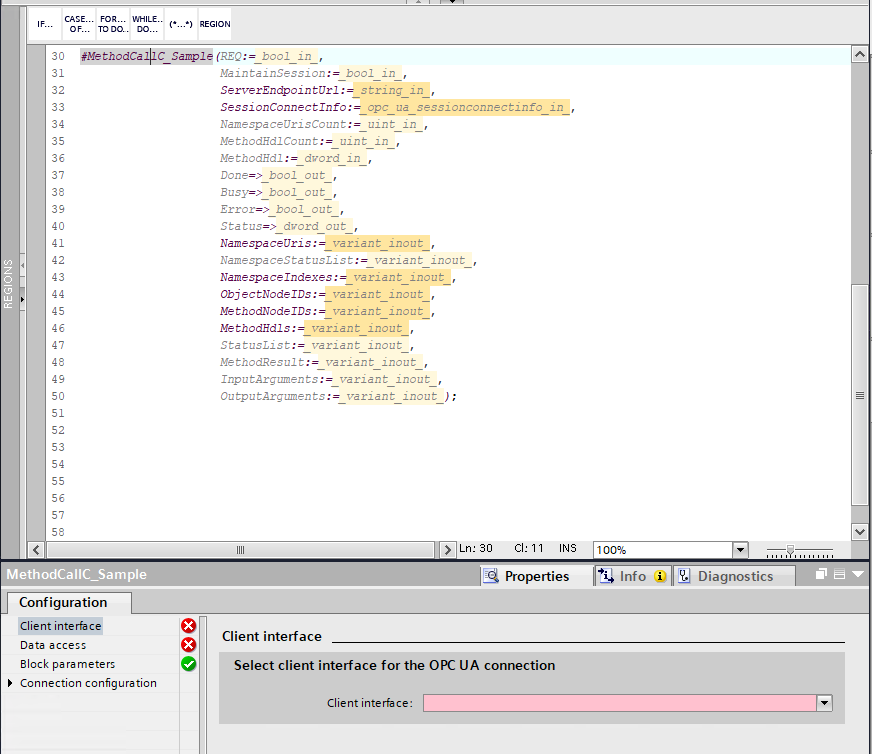Viewport: 872px width, 754px height.
Task: Click the red error icon beside Client interface
Action: (188, 626)
